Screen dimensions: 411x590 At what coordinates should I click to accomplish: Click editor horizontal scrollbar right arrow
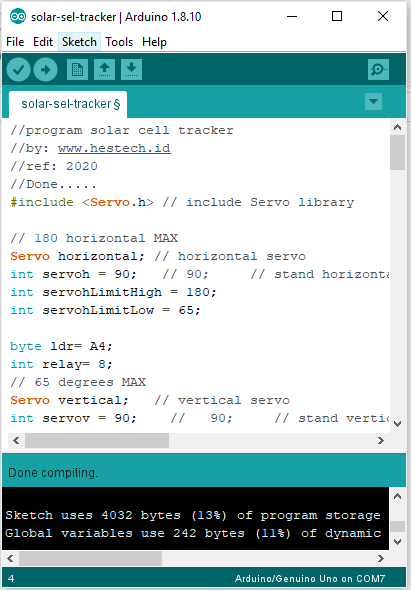click(x=381, y=440)
